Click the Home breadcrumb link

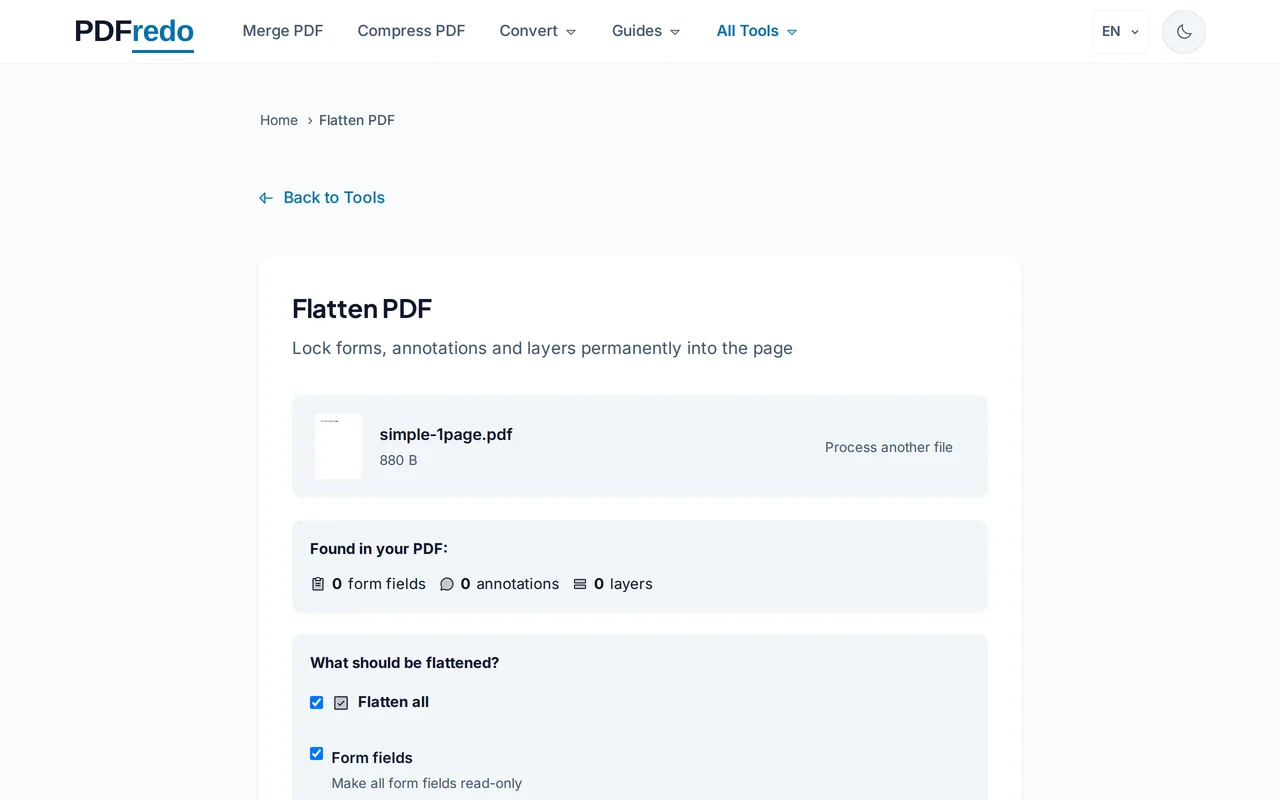pos(279,120)
